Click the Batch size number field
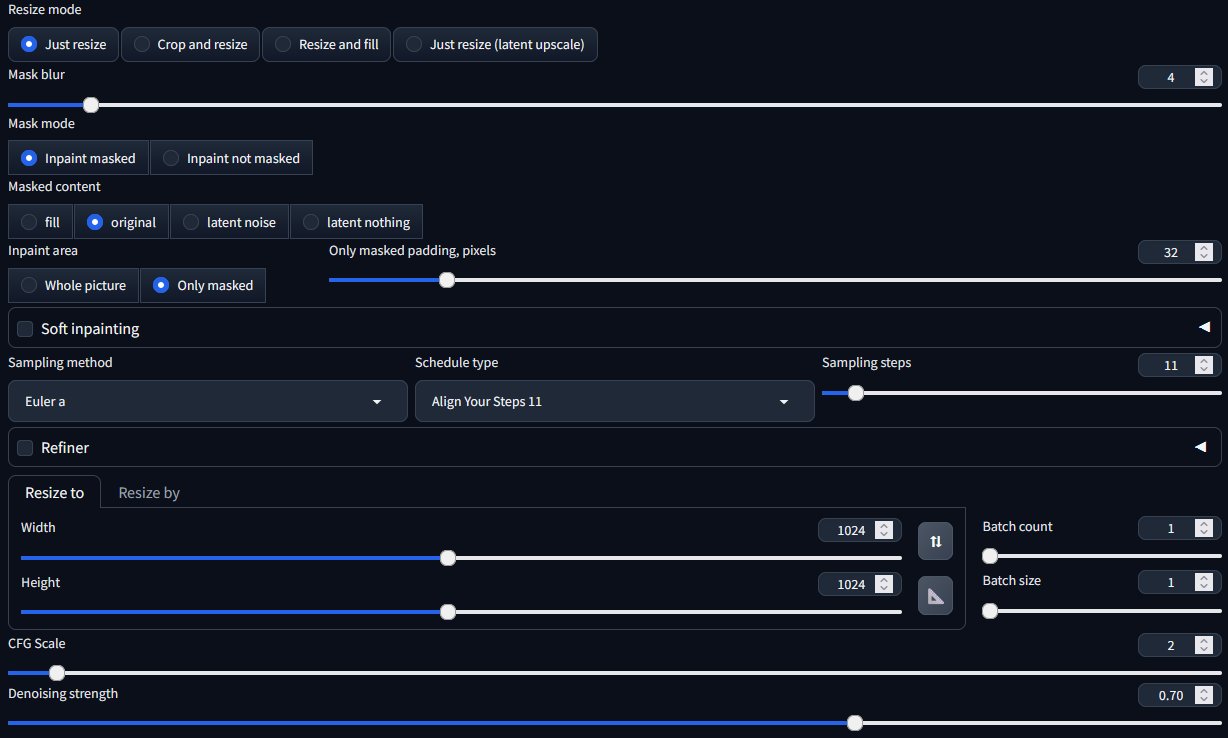This screenshot has width=1228, height=738. [1179, 582]
